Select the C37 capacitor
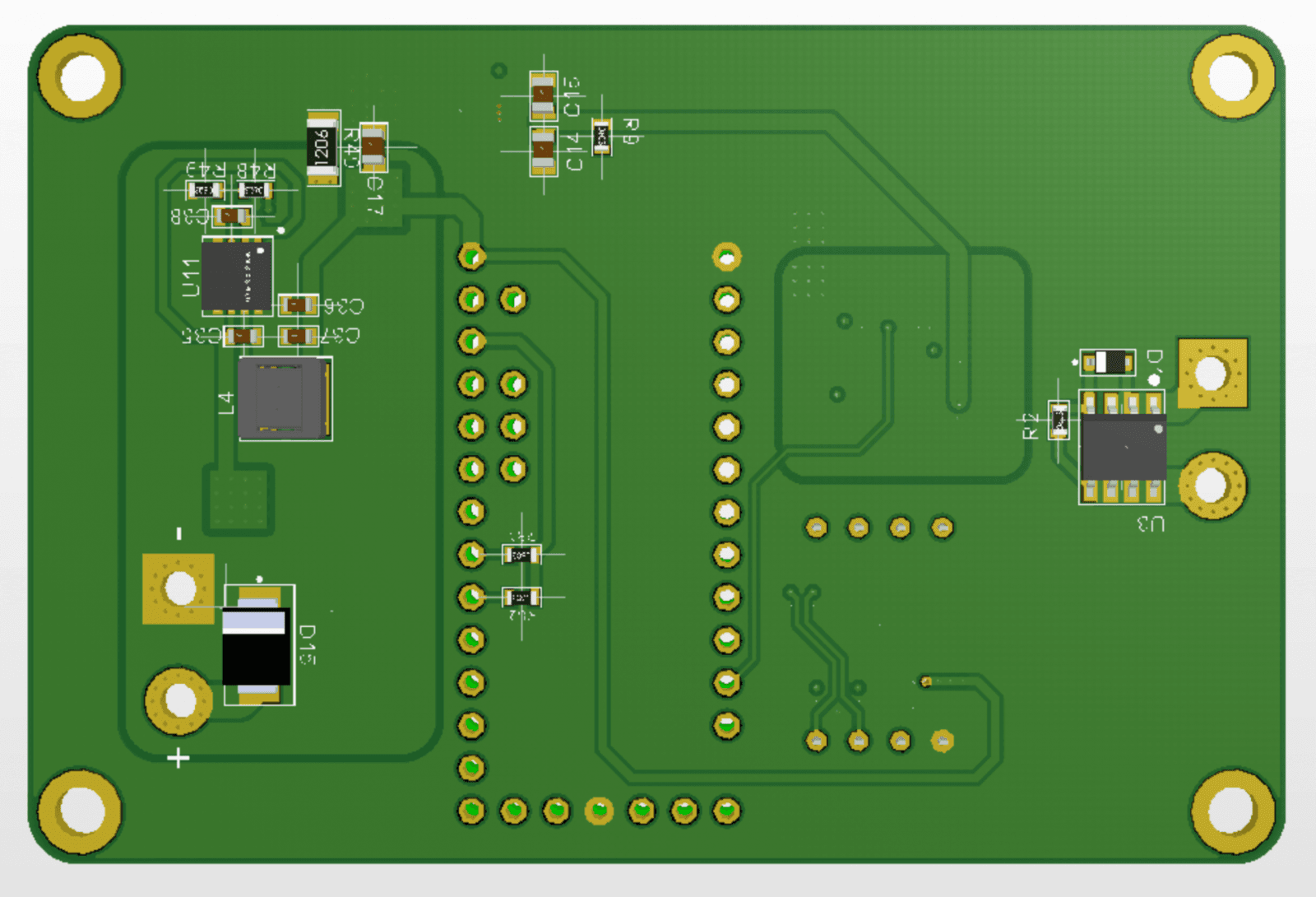 [x=298, y=336]
